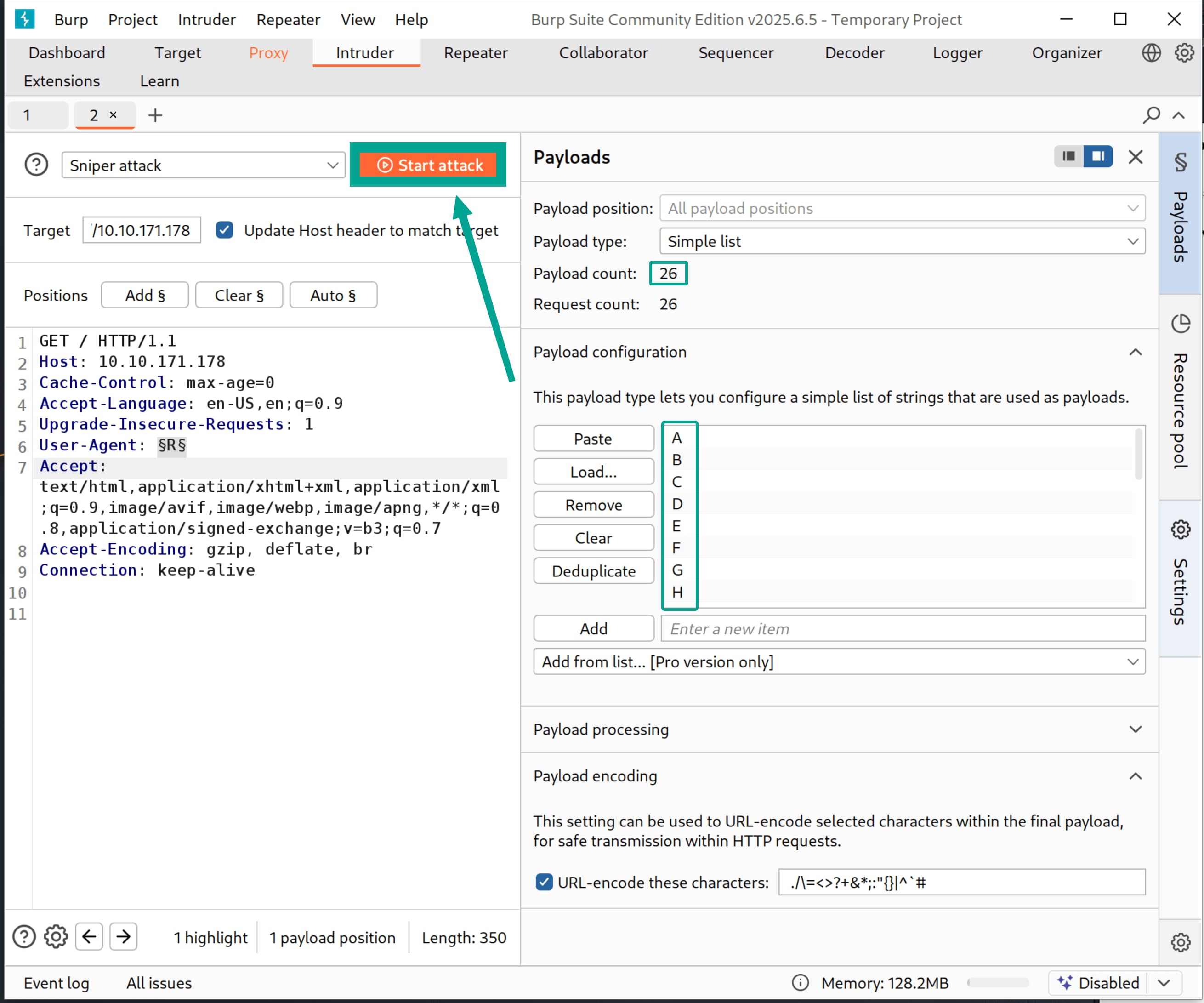This screenshot has height=1003, width=1204.
Task: Click the globe browser icon in top toolbar
Action: tap(1151, 53)
